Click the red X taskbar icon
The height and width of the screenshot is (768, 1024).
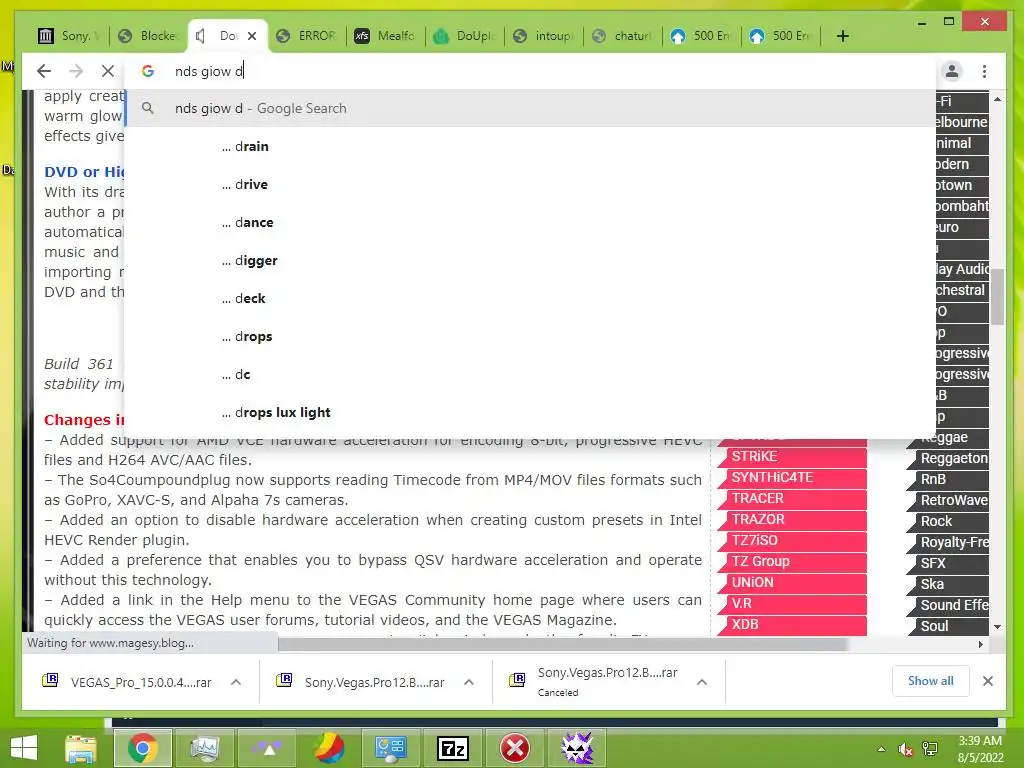(515, 748)
